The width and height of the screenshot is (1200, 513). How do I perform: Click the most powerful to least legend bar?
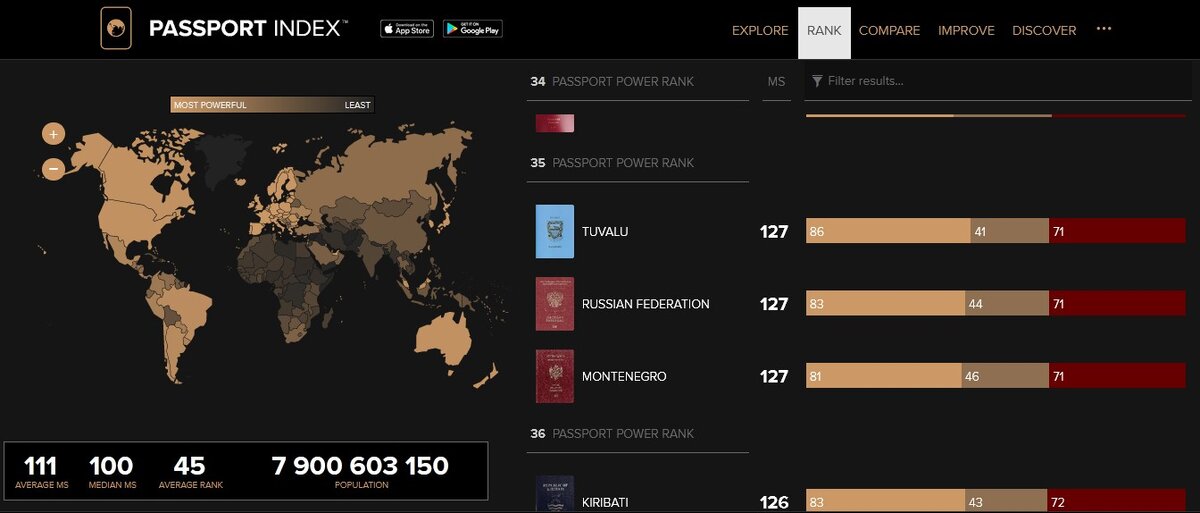[x=272, y=105]
